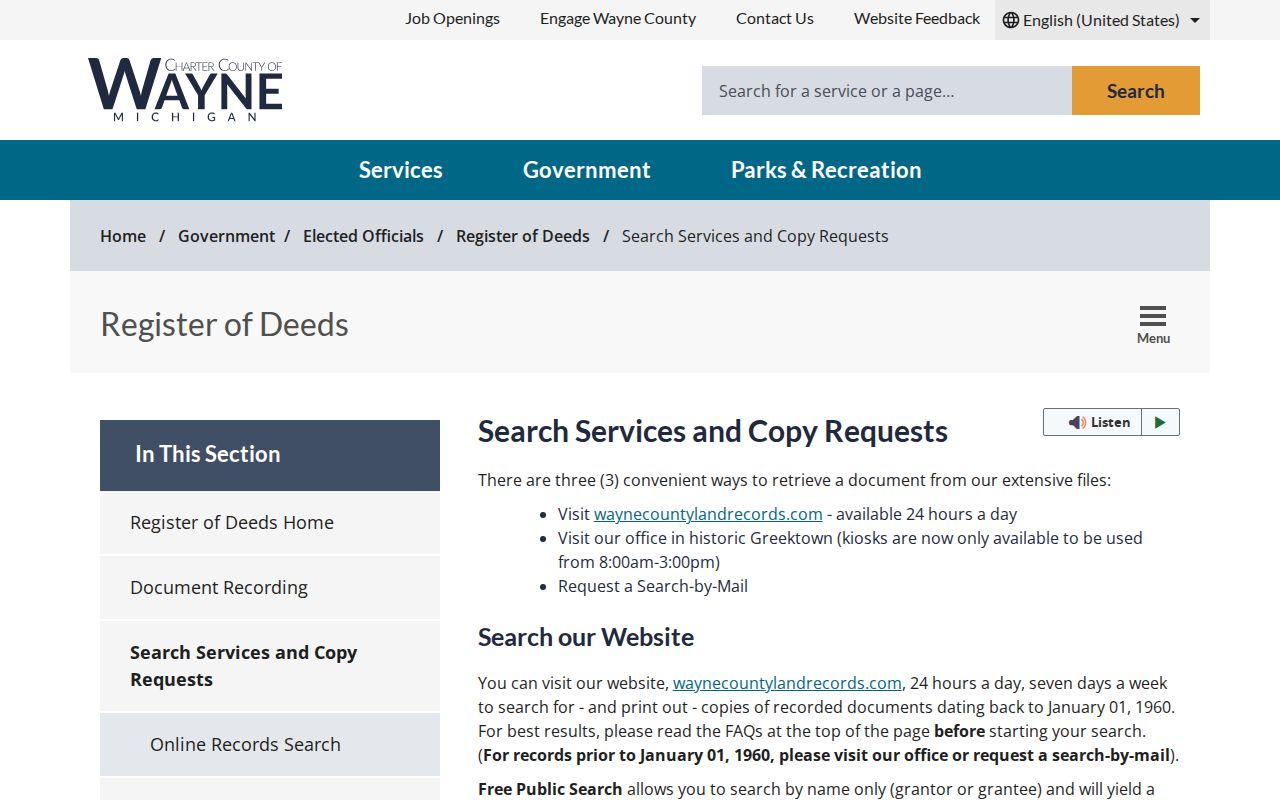Image resolution: width=1280 pixels, height=800 pixels.
Task: Click the orange Search button
Action: (1136, 91)
